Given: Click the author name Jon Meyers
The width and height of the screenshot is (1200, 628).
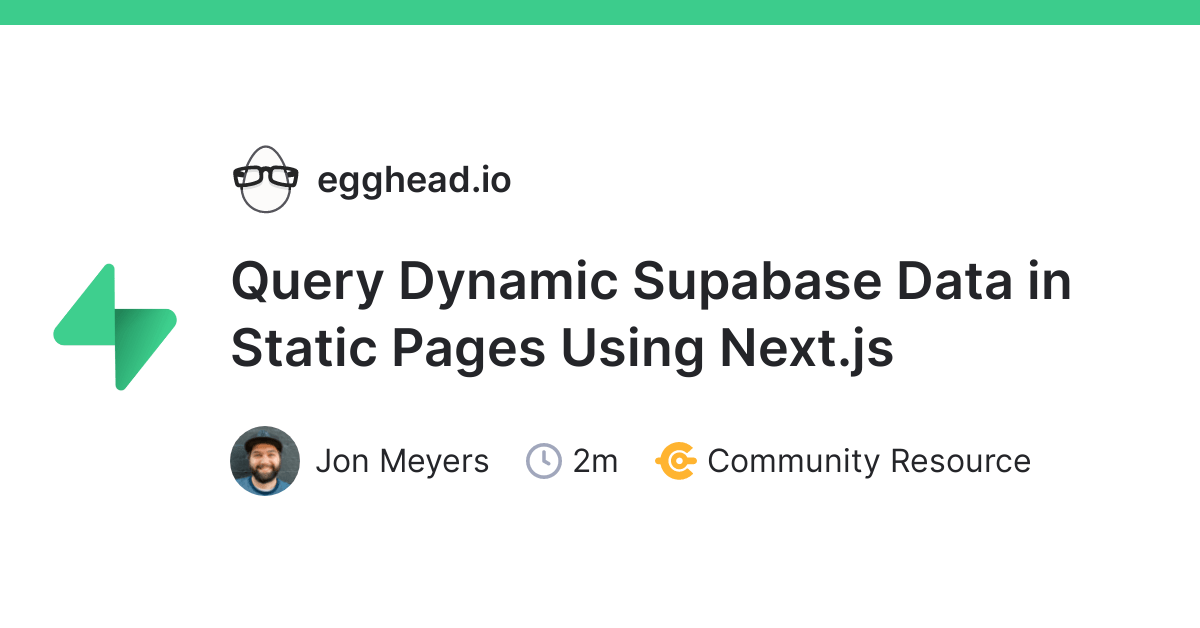Looking at the screenshot, I should pos(402,461).
